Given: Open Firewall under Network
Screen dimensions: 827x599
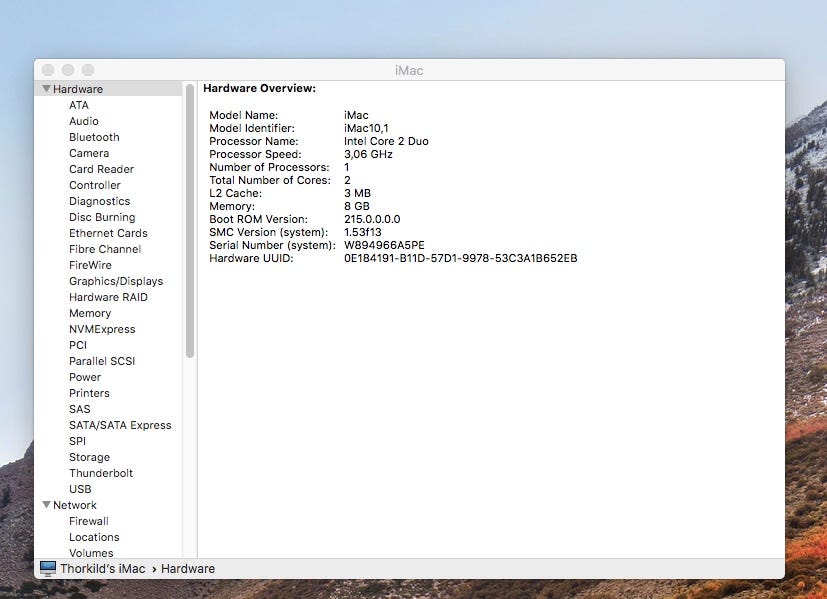Looking at the screenshot, I should click(89, 521).
